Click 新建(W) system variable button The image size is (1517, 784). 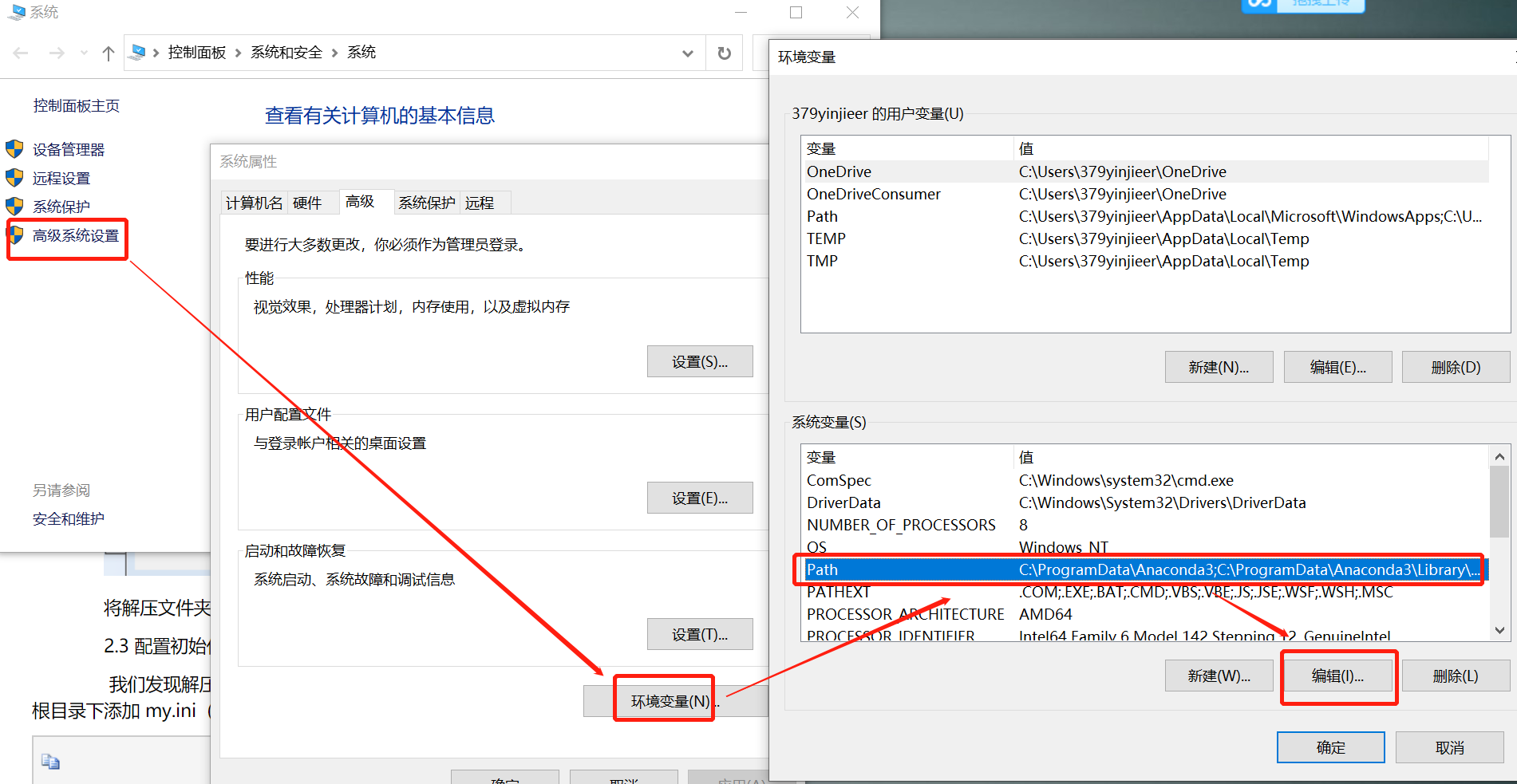(1219, 676)
